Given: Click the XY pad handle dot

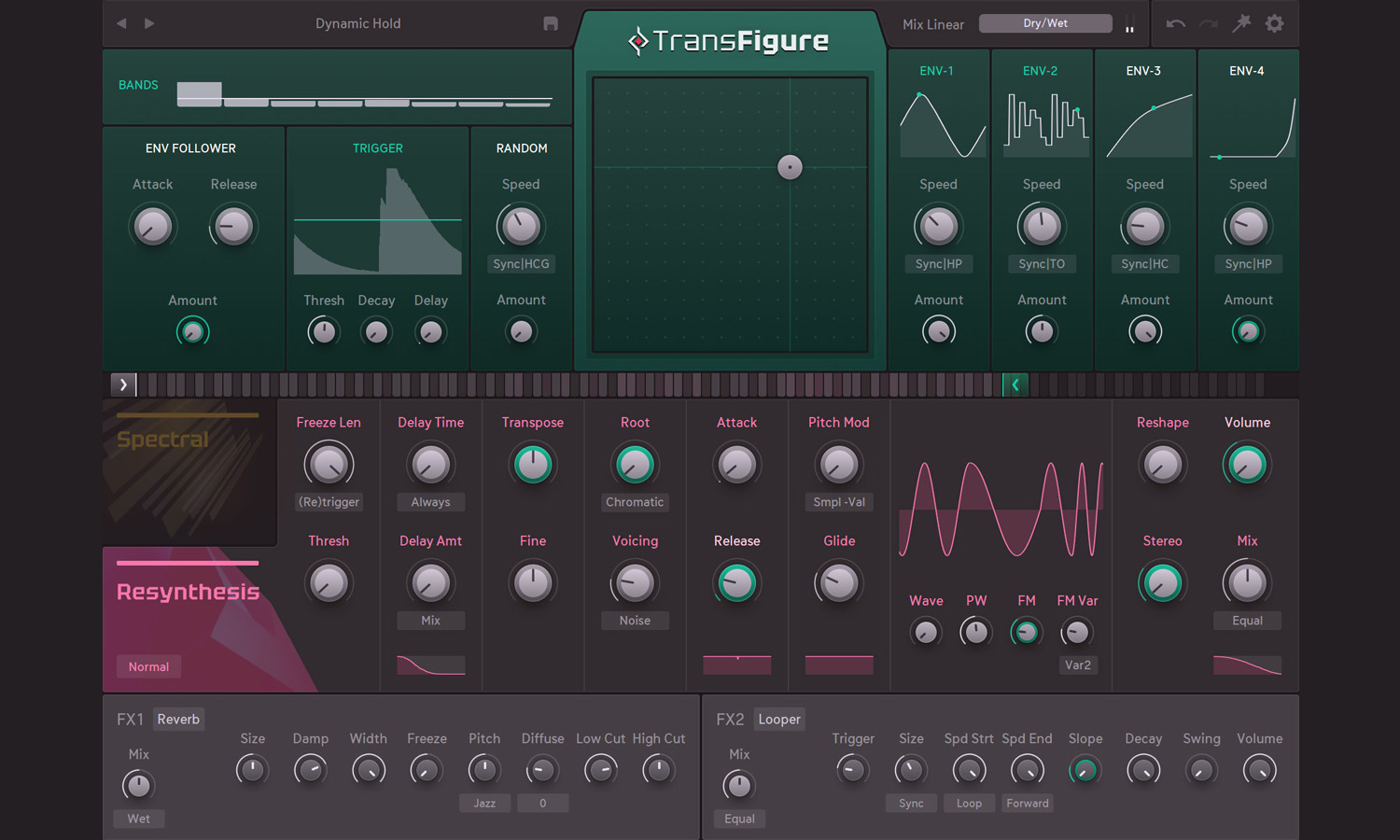Looking at the screenshot, I should (790, 167).
